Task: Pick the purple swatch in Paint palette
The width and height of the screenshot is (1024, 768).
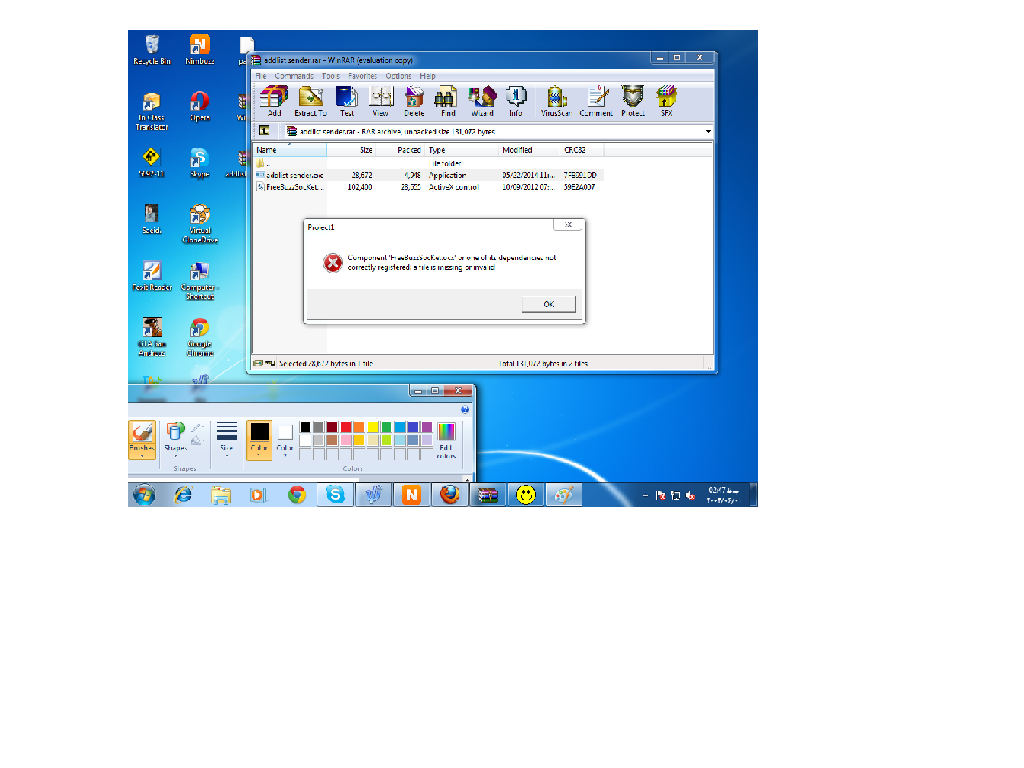Action: point(427,427)
